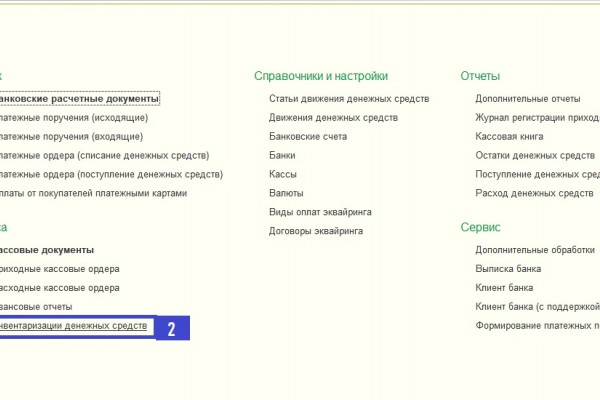
Task: Open the 'от покупателей платежными картами' link
Action: (x=93, y=193)
